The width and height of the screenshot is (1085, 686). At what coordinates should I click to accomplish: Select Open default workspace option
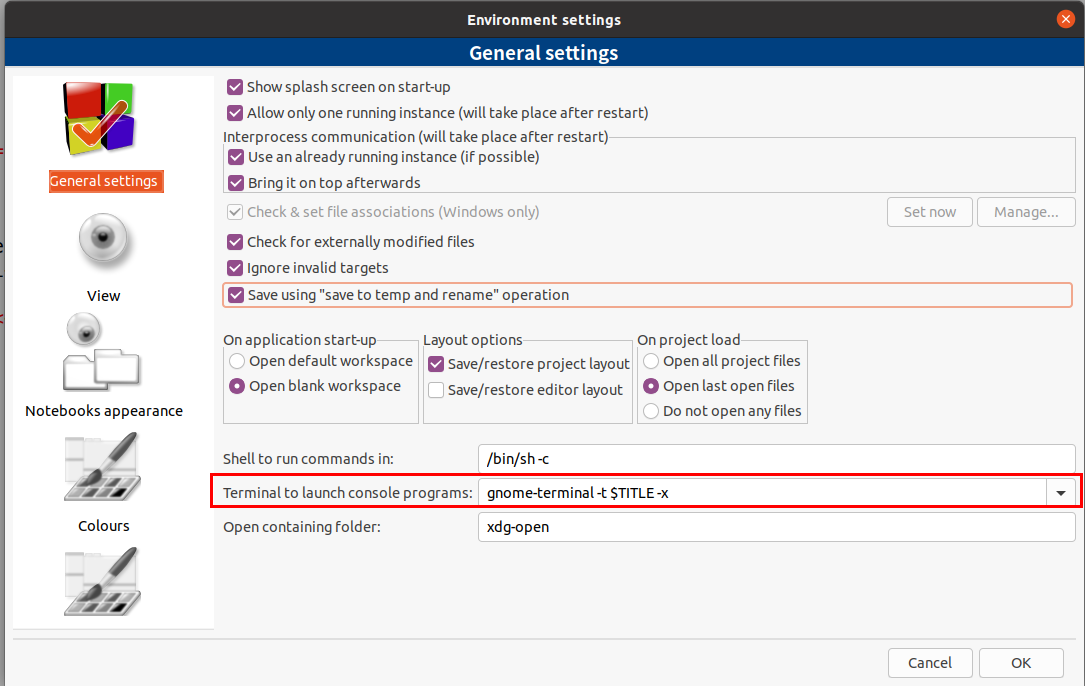tap(237, 361)
